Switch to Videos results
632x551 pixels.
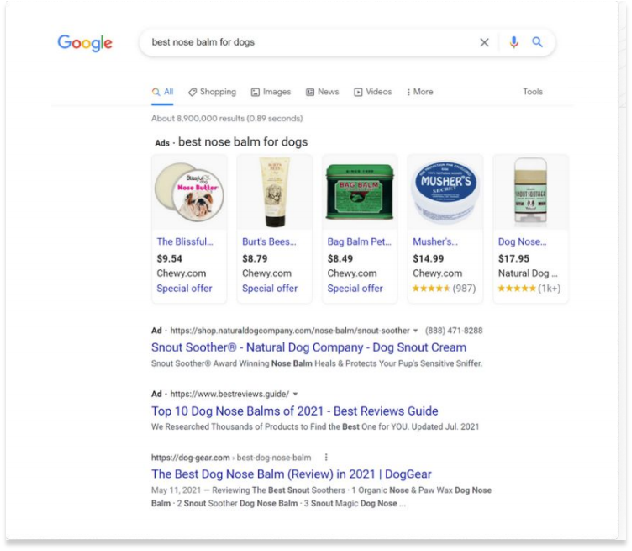[x=373, y=92]
